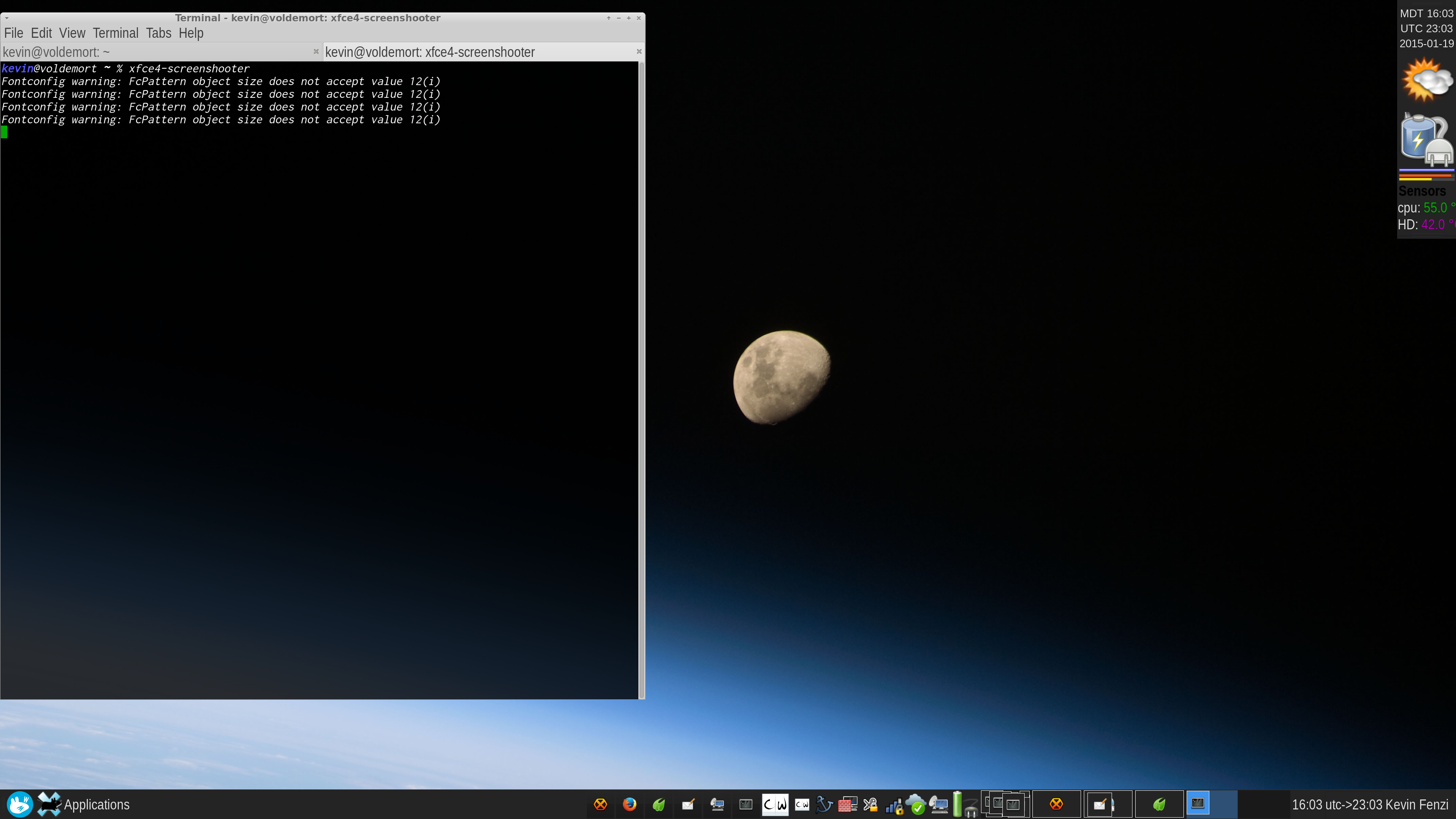Launch Firefox from the panel
The height and width of the screenshot is (819, 1456).
629,804
